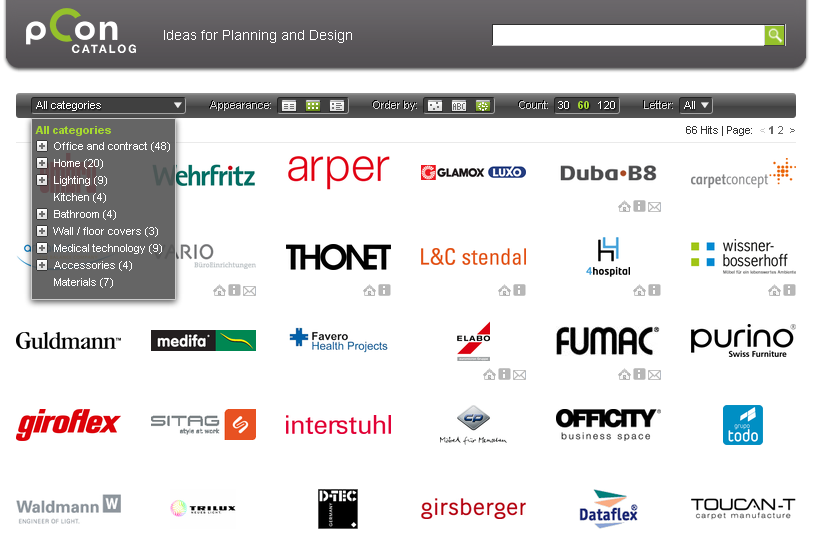813x559 pixels.
Task: Open the Letter filter dropdown
Action: click(x=696, y=105)
